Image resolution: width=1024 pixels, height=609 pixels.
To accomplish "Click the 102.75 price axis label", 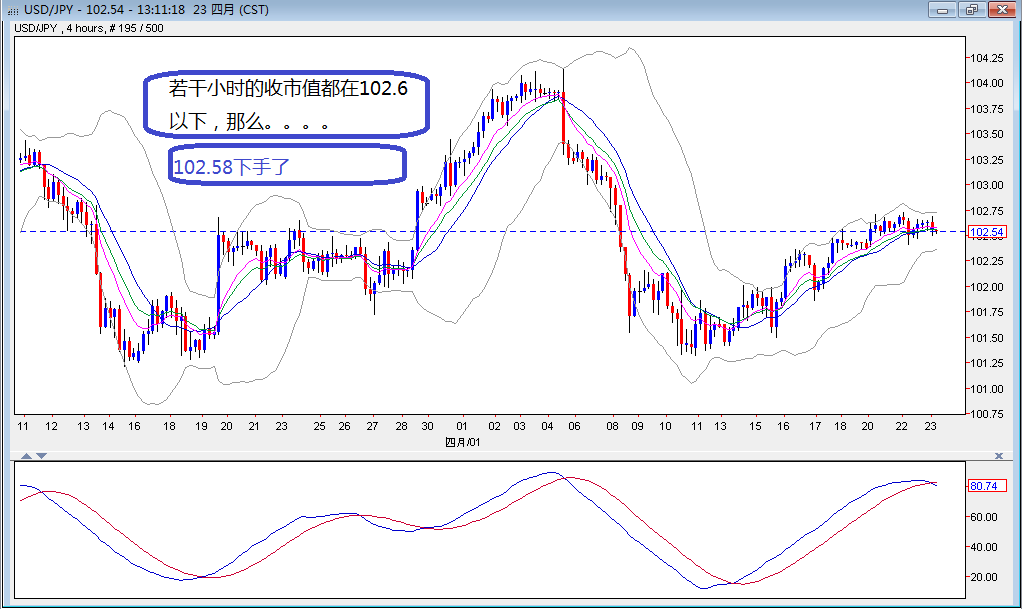I will pos(987,211).
